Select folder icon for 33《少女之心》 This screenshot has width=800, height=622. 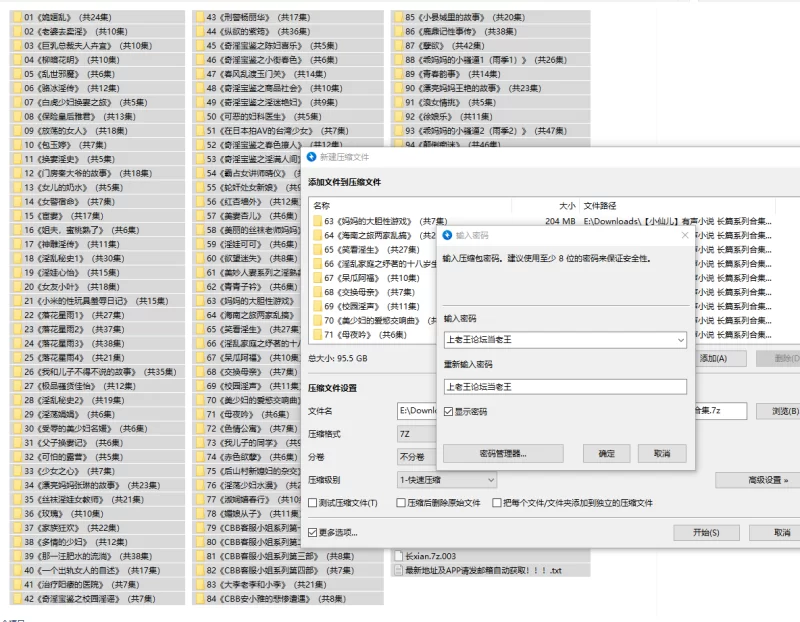[x=17, y=471]
